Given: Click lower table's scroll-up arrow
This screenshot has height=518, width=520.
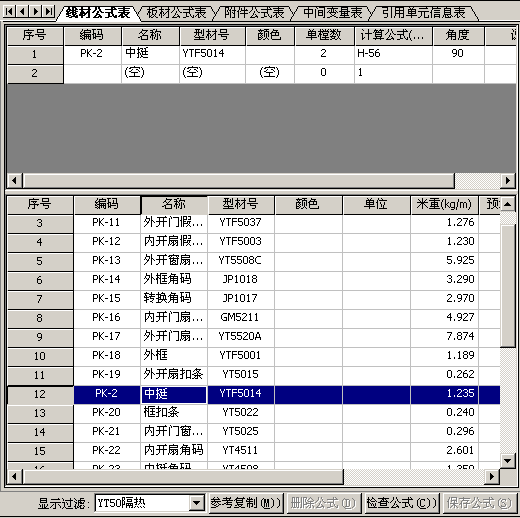Looking at the screenshot, I should pos(508,204).
